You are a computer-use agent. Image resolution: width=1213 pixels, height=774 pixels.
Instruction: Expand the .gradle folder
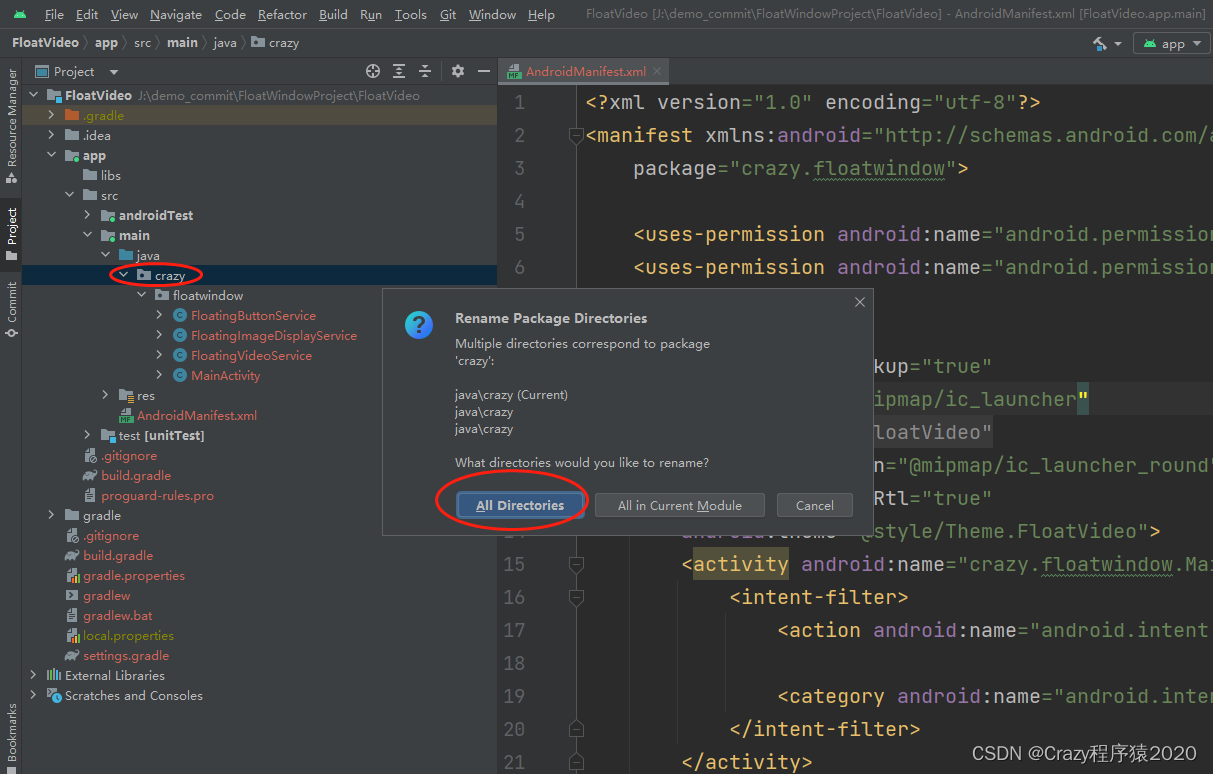(52, 115)
